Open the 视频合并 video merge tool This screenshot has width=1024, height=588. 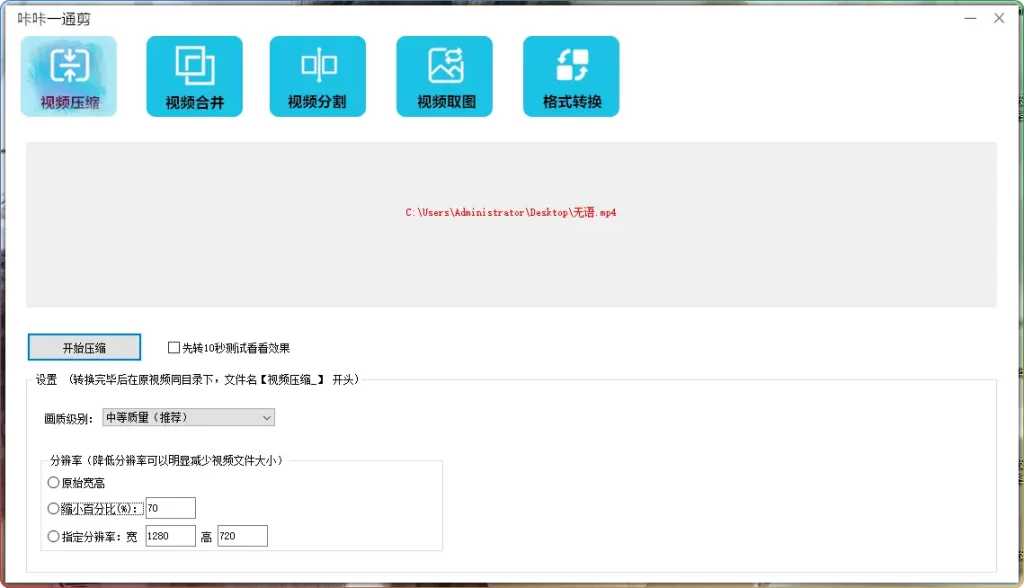point(195,76)
